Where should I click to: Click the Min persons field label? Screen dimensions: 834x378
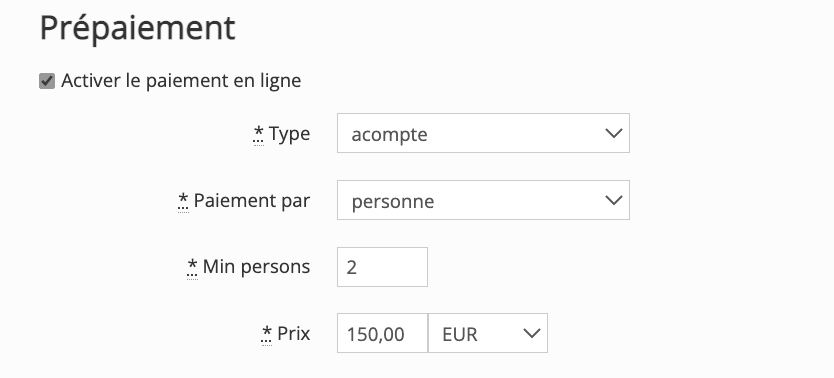pos(256,266)
